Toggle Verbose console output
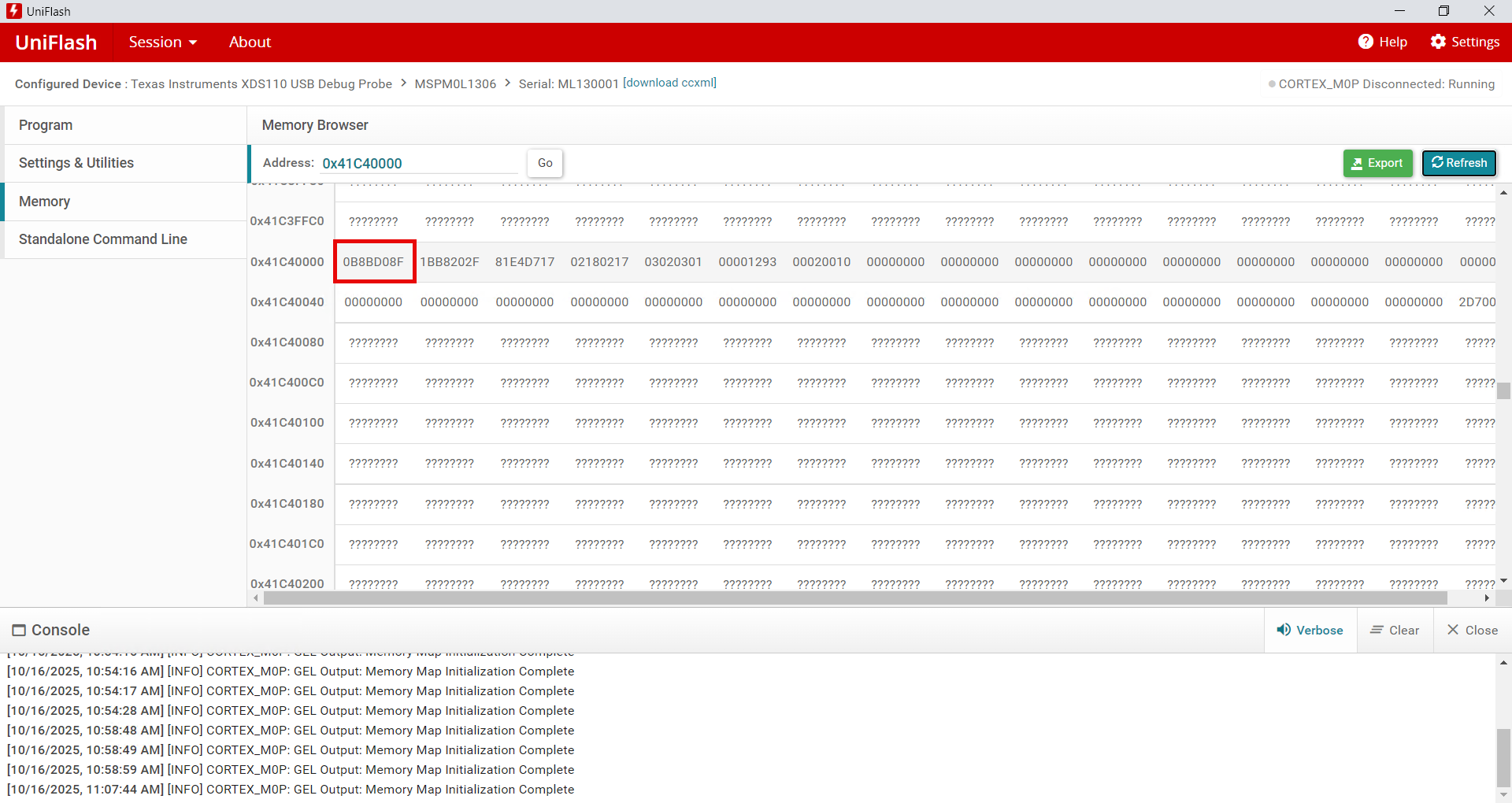The width and height of the screenshot is (1512, 803). [1310, 630]
